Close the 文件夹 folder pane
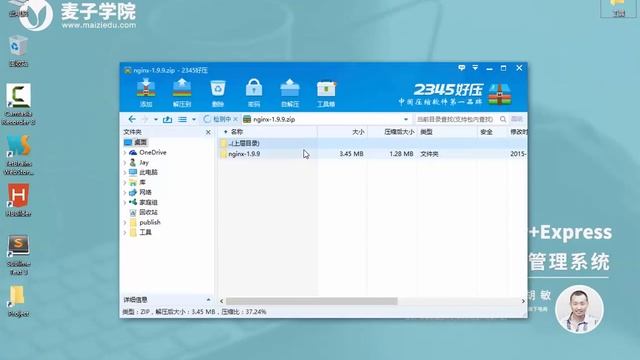 (208, 132)
